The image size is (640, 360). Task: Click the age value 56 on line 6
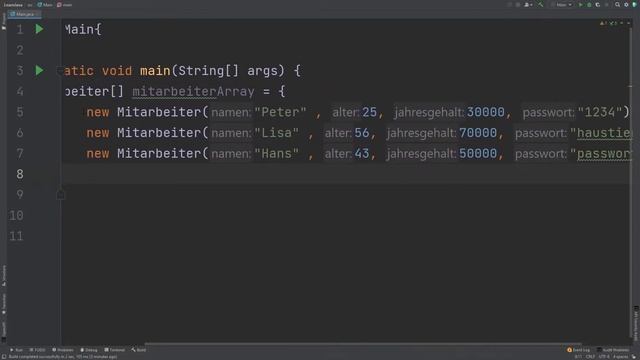pos(362,133)
